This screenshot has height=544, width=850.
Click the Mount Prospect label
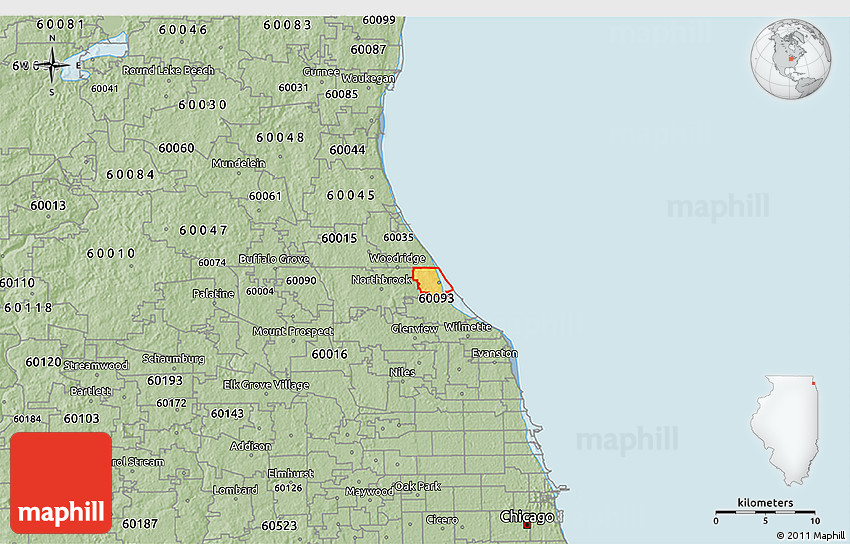pos(292,331)
